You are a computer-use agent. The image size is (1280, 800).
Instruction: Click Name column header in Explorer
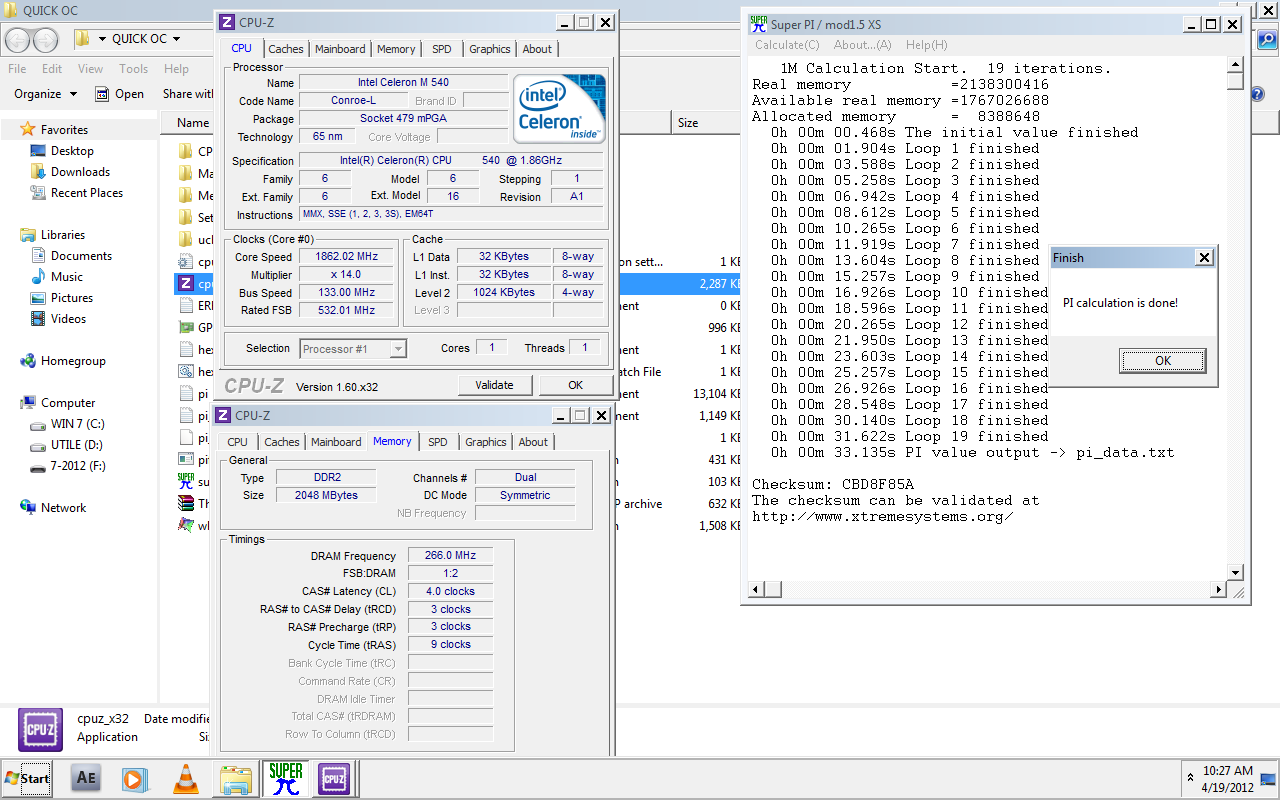point(193,123)
